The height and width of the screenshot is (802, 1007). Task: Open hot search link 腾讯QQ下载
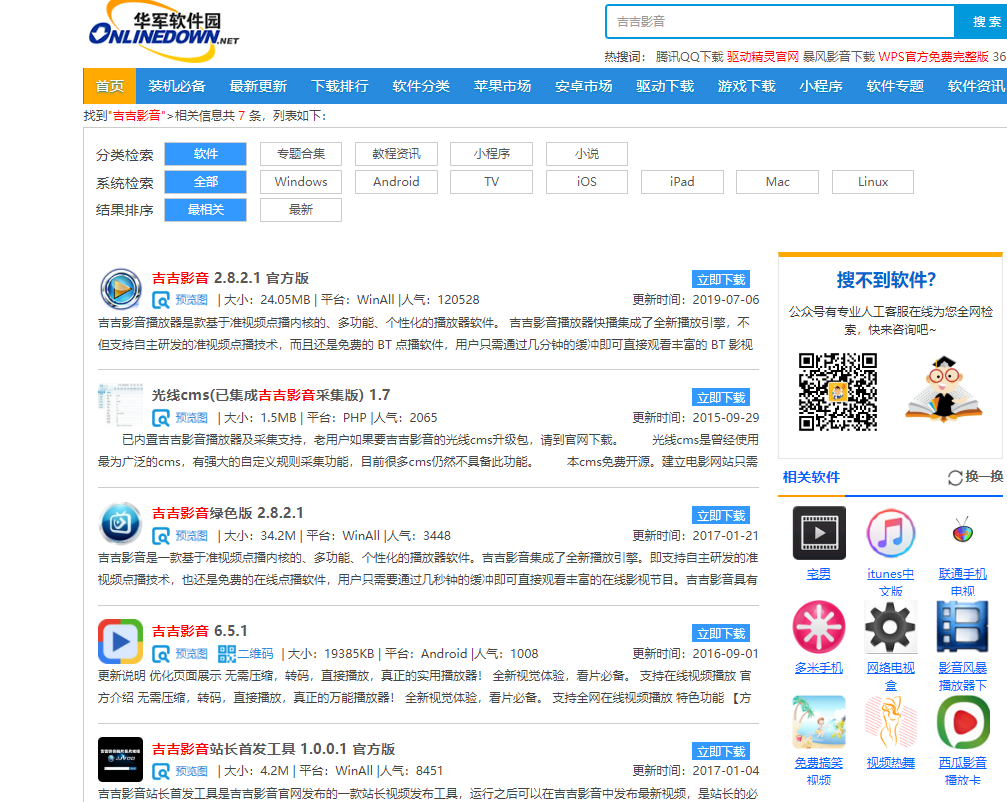tap(689, 57)
